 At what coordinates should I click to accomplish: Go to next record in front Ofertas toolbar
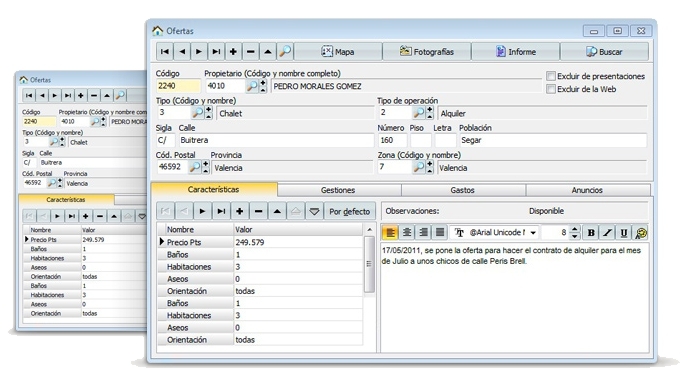tap(199, 52)
